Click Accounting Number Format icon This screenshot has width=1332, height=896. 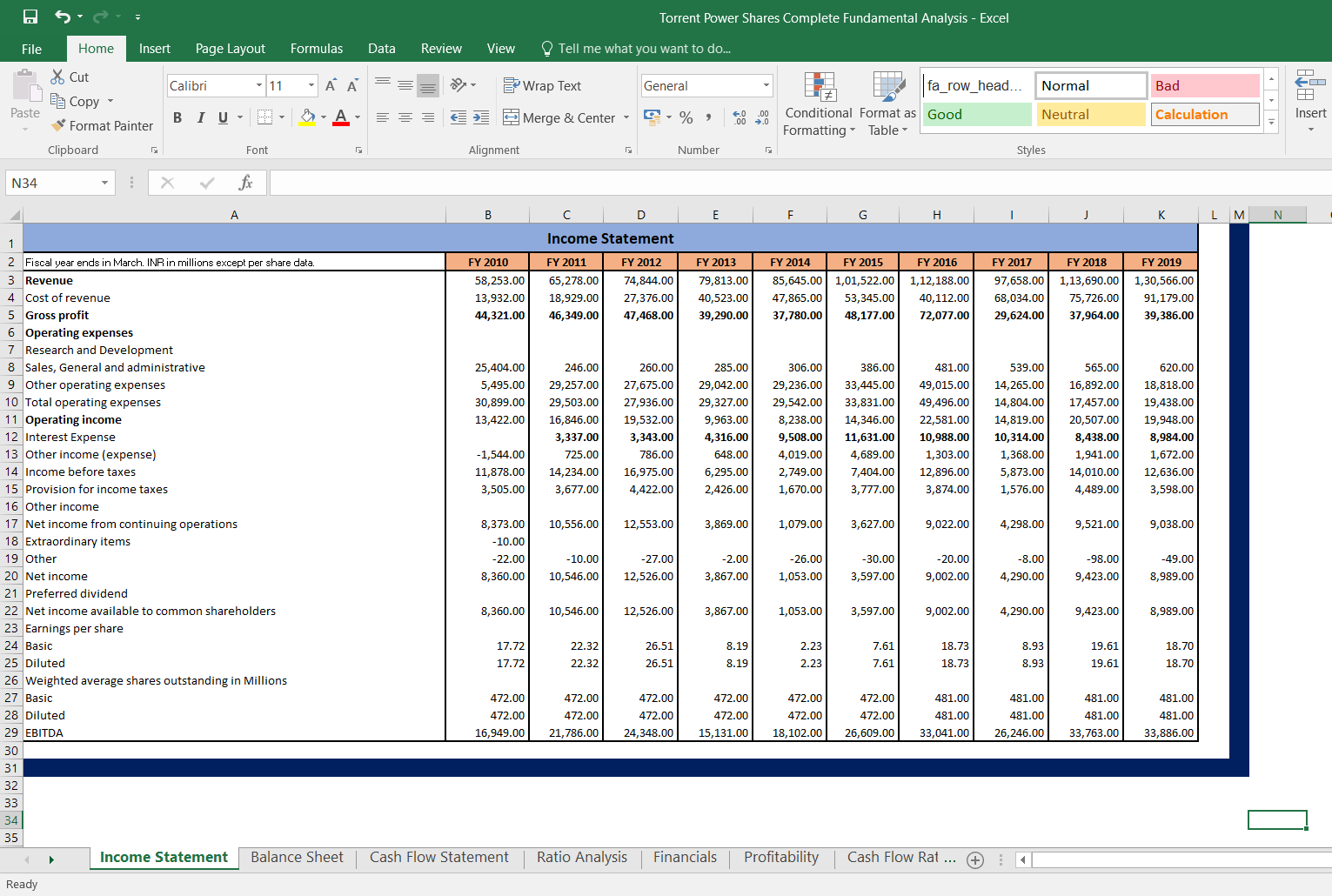click(x=652, y=117)
